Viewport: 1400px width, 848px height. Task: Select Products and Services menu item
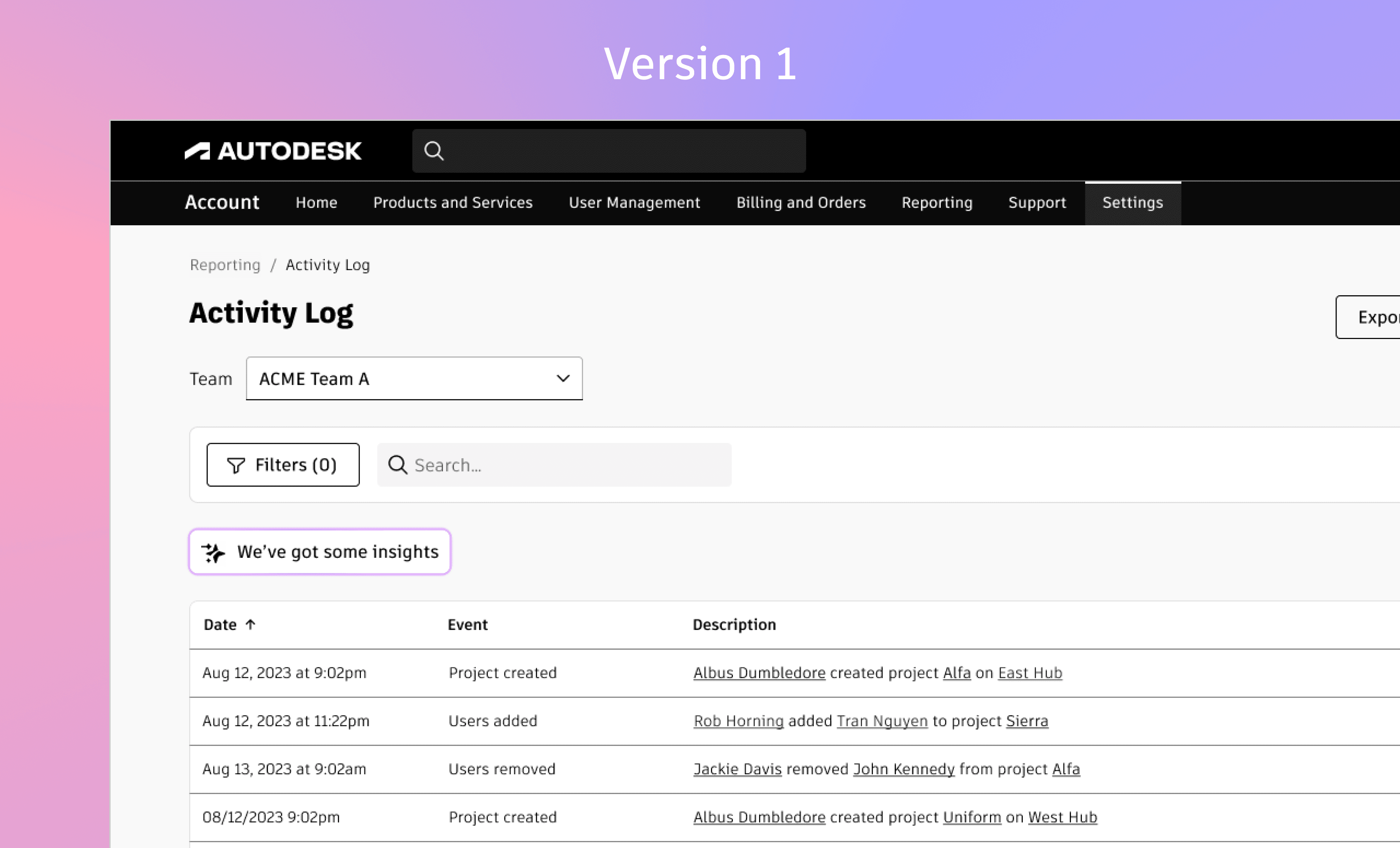coord(453,203)
